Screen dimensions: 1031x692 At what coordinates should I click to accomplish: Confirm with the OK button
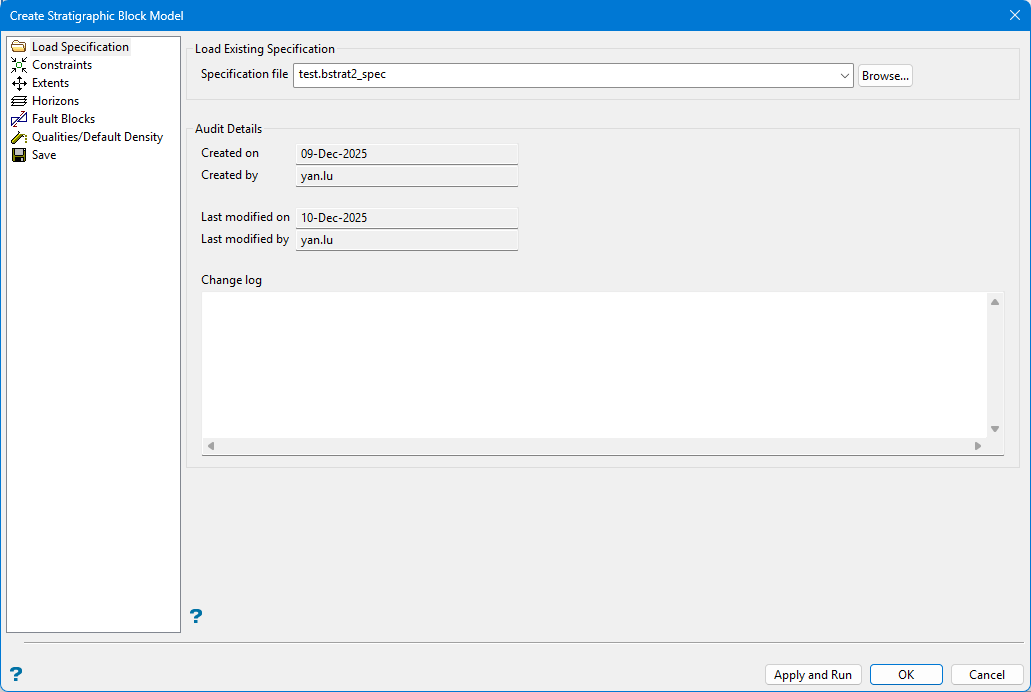pos(905,675)
